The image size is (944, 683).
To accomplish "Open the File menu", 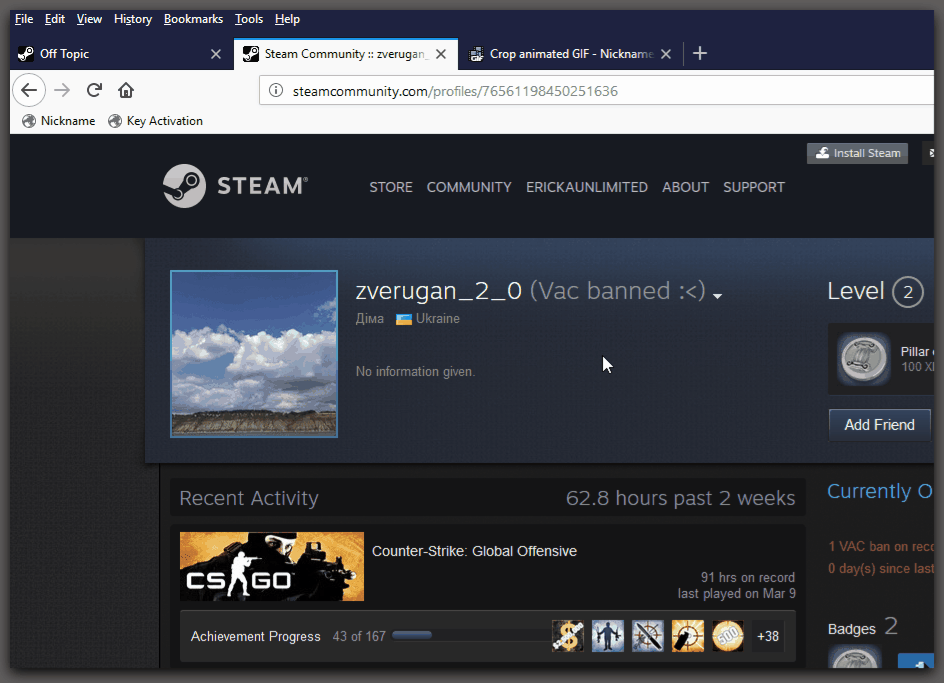I will (24, 19).
